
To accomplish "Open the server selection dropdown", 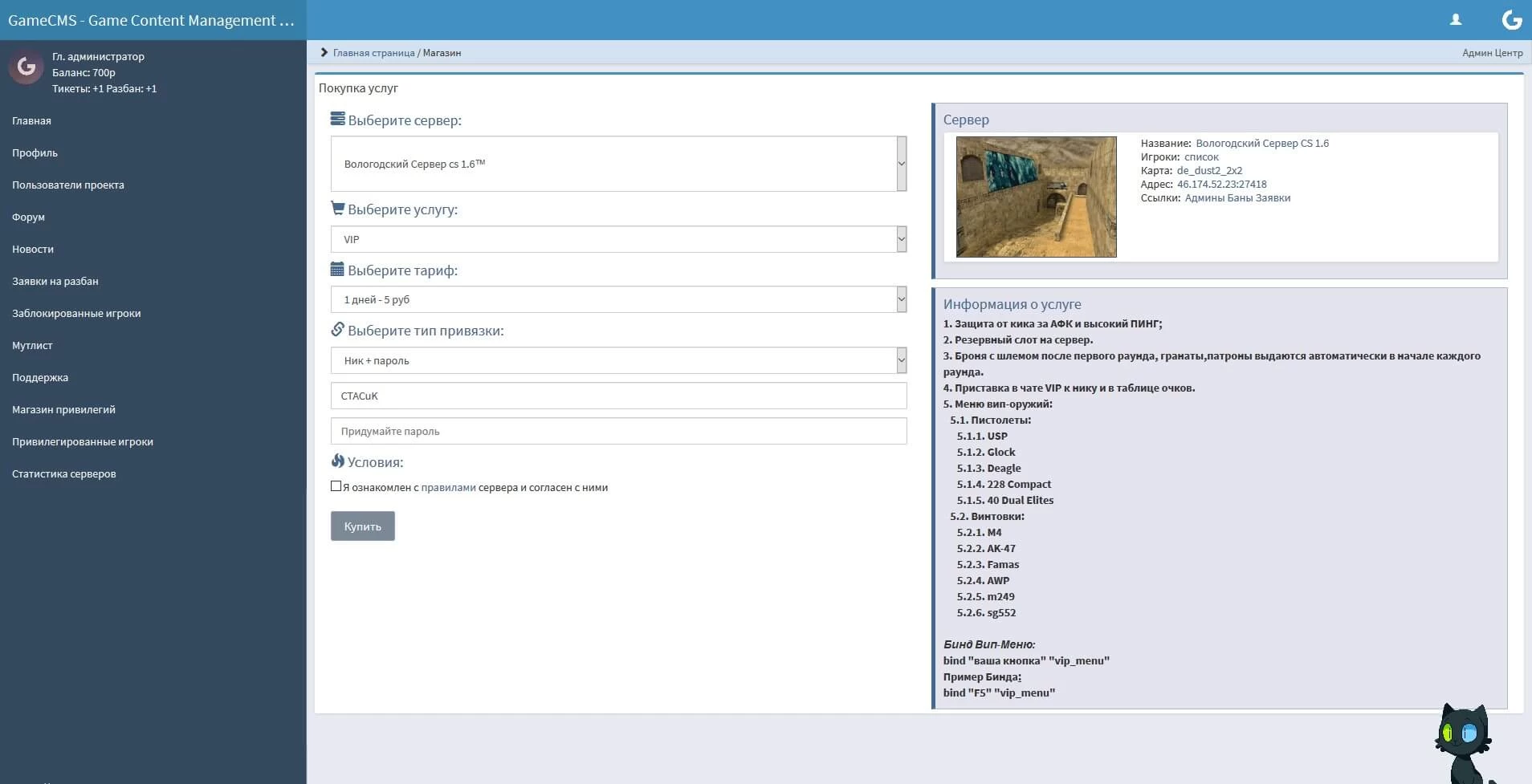I will [x=618, y=164].
